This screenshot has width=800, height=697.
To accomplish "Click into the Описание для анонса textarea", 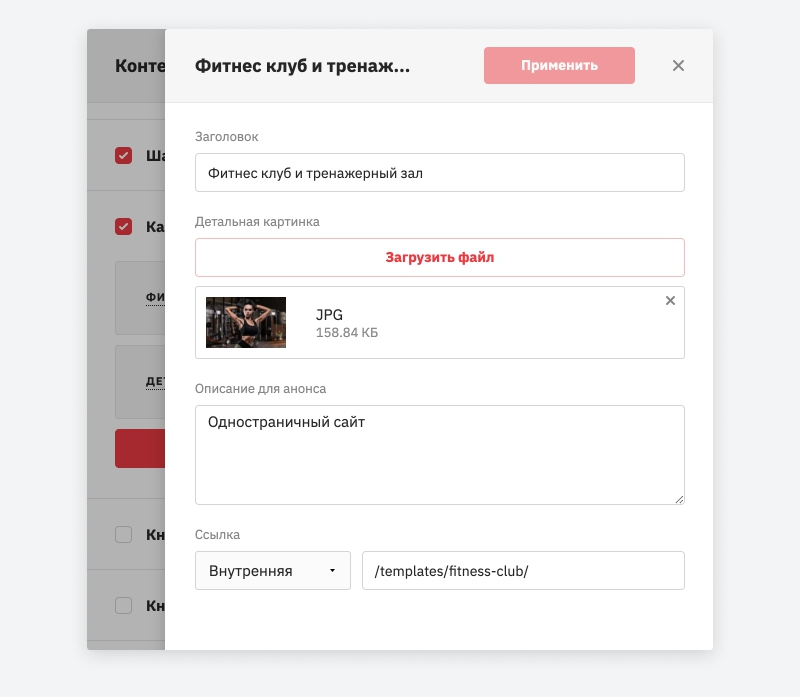I will tap(440, 455).
